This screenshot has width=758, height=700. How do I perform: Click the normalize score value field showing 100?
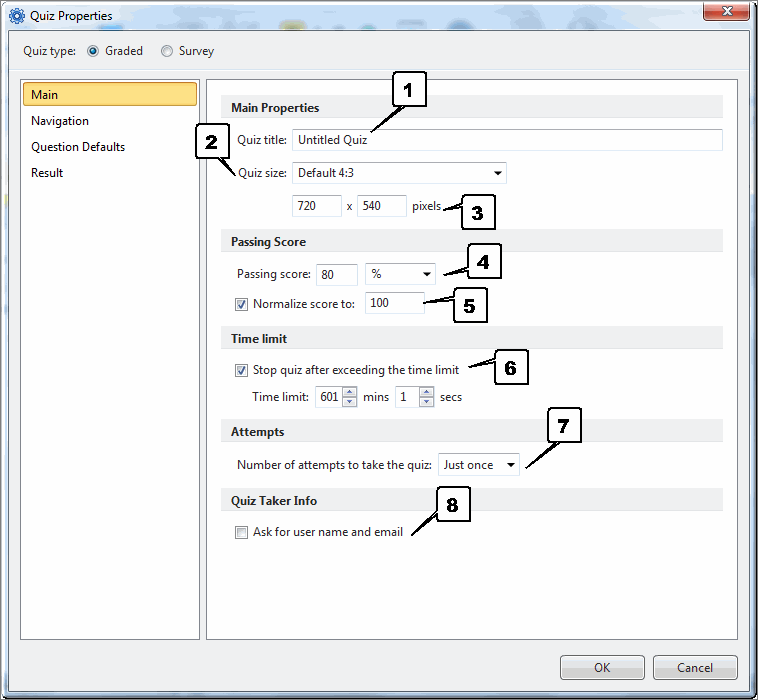[x=394, y=303]
